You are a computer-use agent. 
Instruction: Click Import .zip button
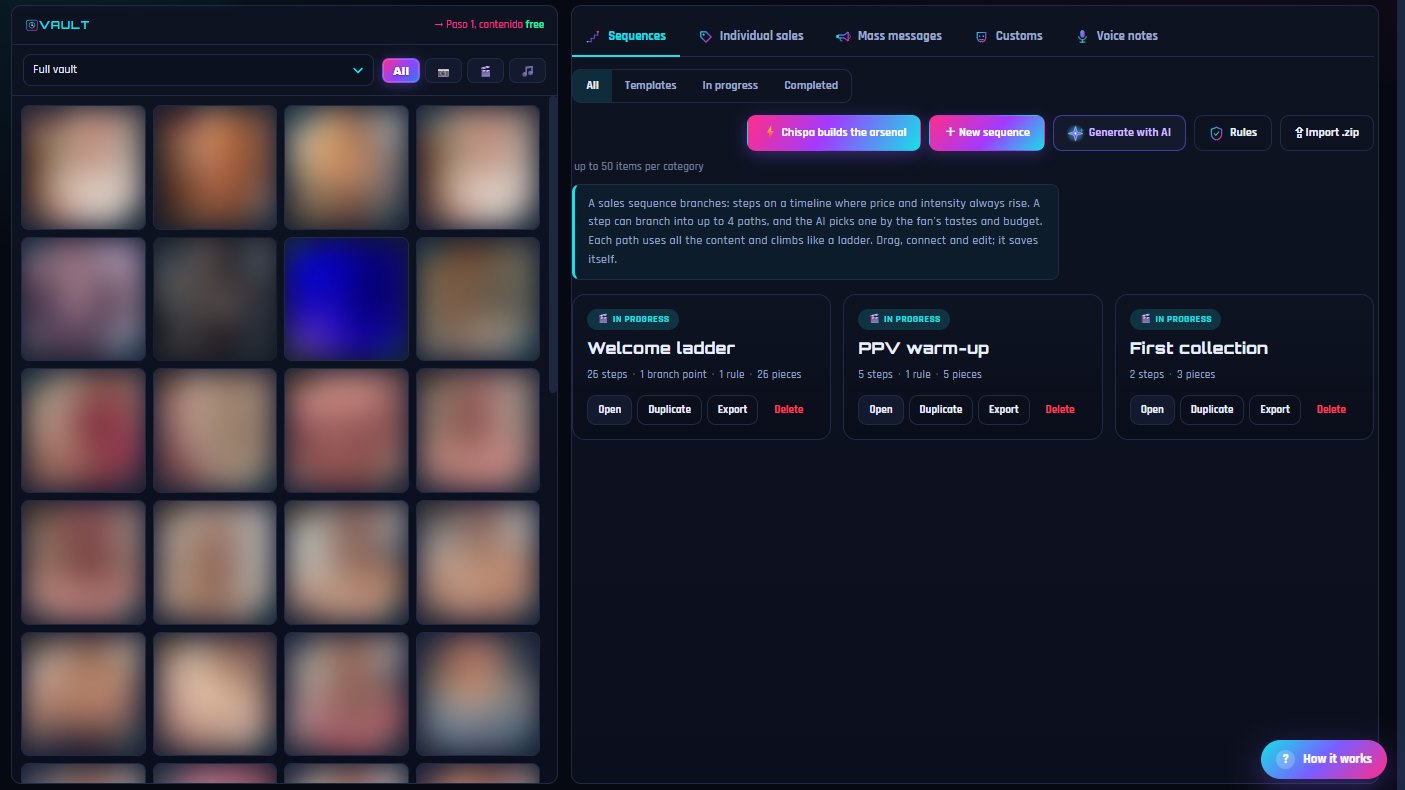pos(1327,133)
